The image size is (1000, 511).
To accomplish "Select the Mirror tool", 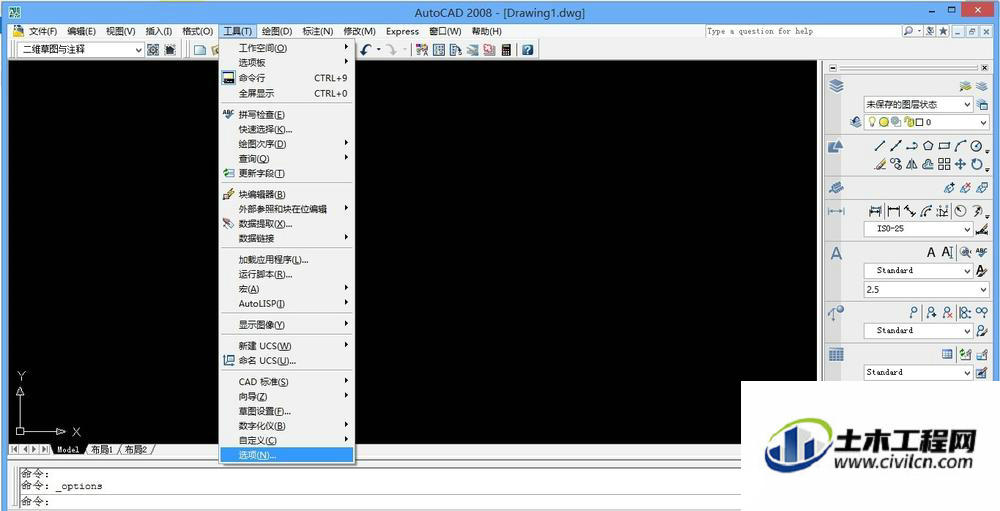I will point(912,164).
